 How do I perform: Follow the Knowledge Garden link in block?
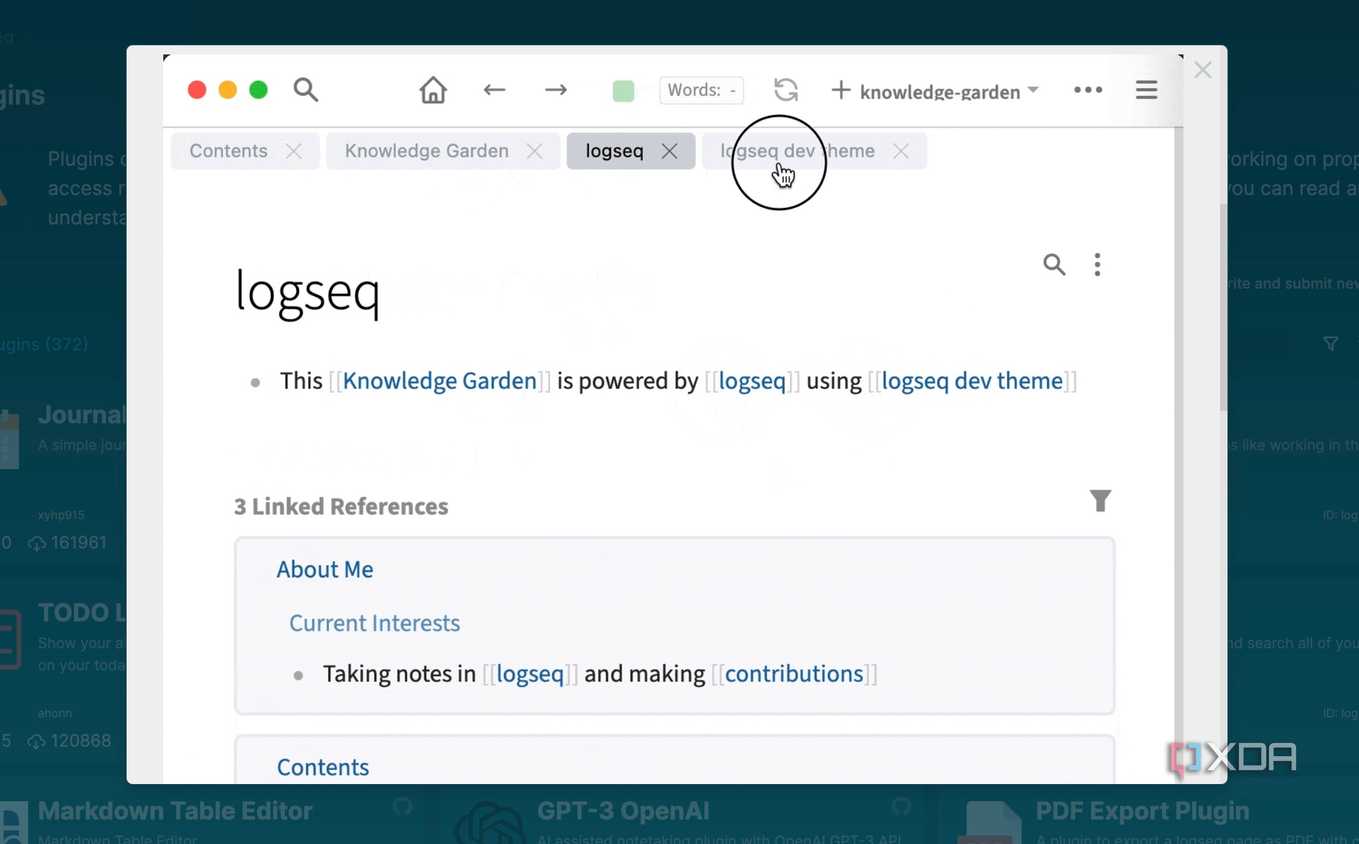point(439,381)
